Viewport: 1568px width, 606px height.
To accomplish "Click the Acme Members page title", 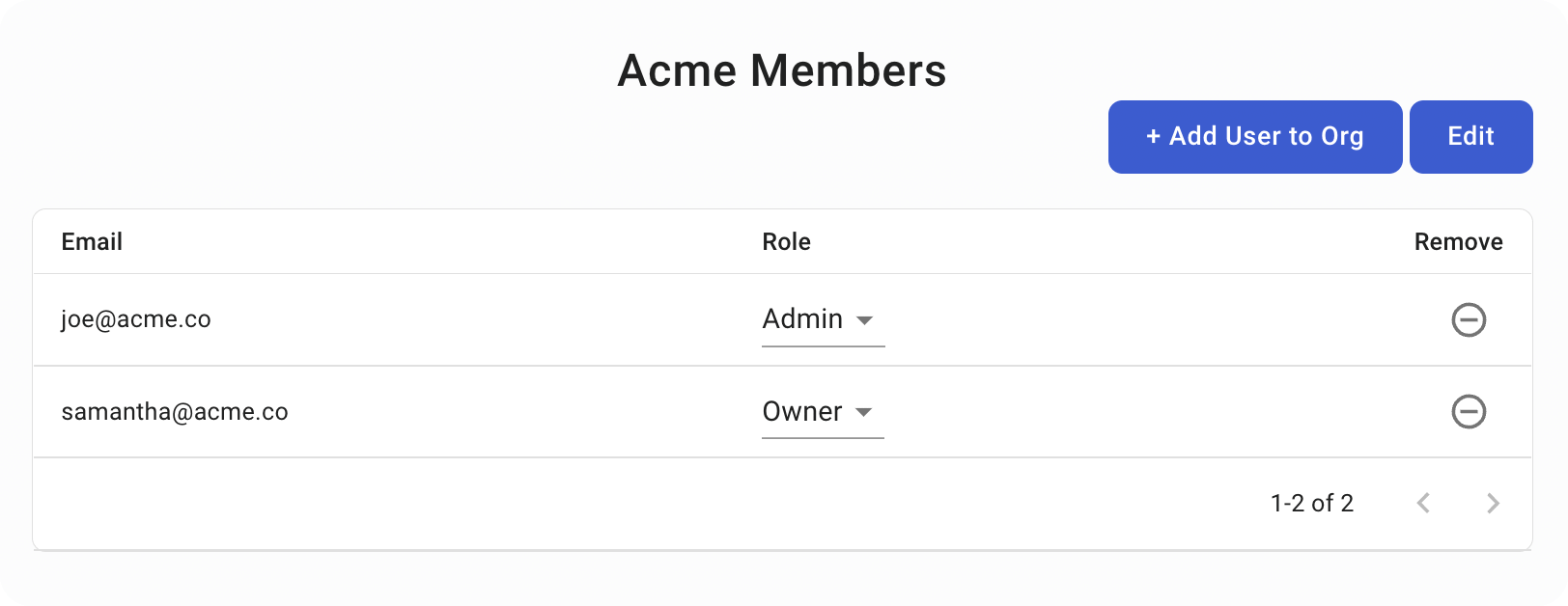I will [x=782, y=70].
